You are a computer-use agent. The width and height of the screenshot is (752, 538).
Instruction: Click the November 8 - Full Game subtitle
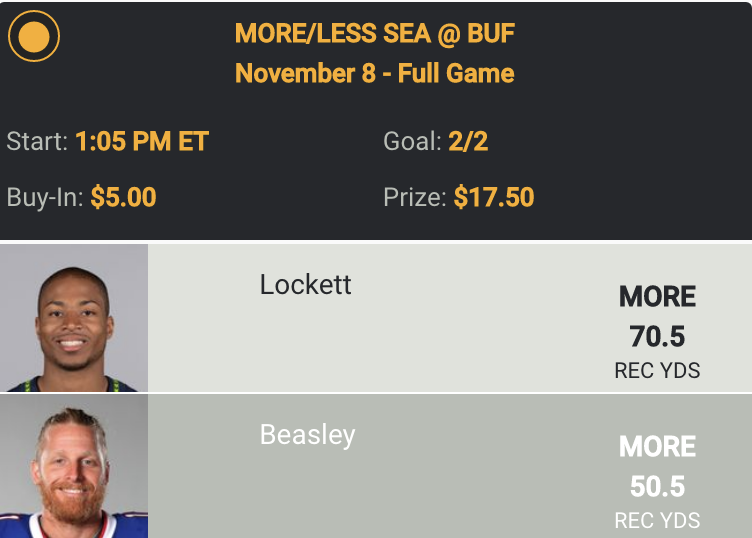click(x=374, y=74)
